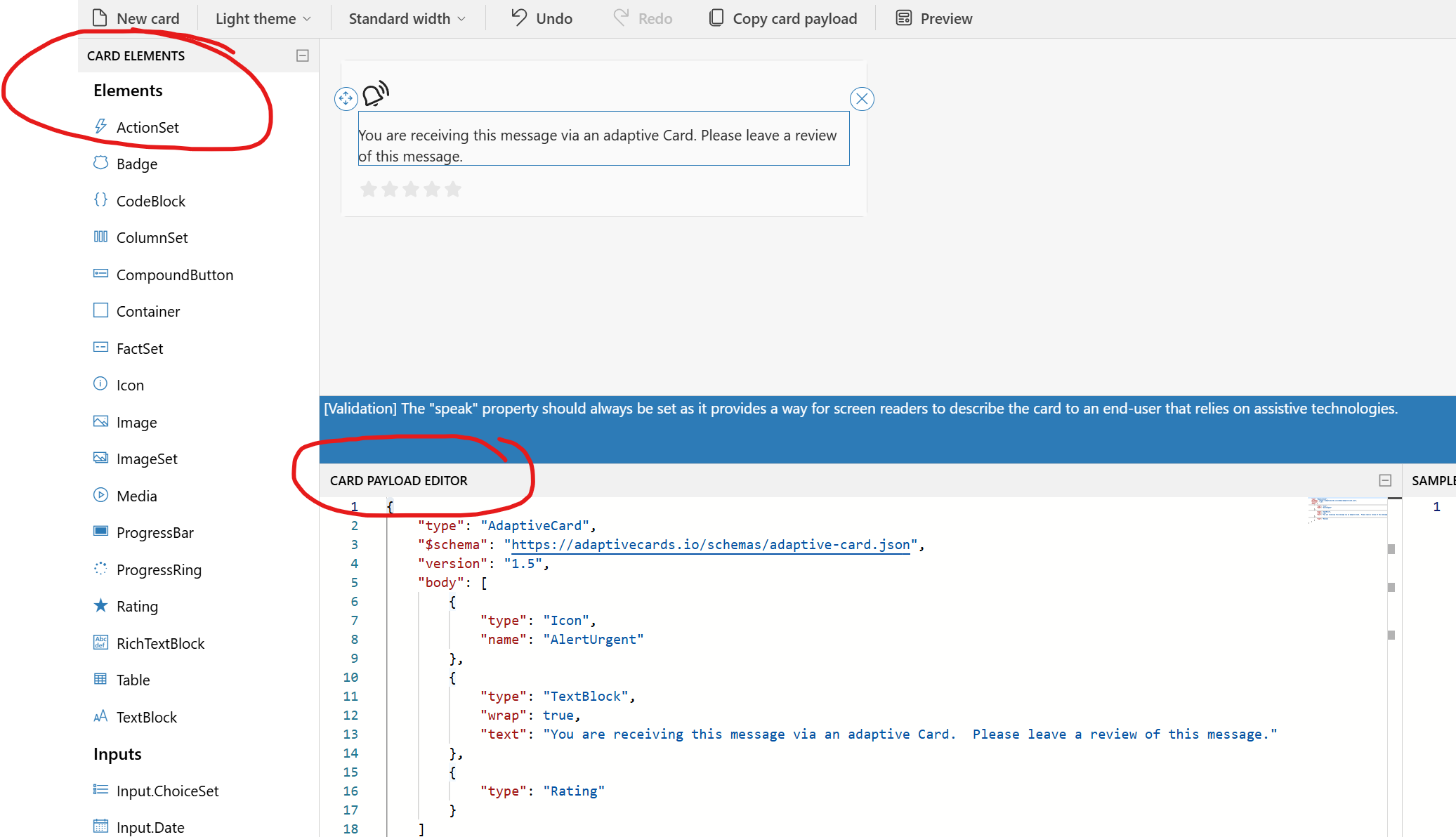The width and height of the screenshot is (1456, 837).
Task: Collapse the Card Elements panel
Action: coord(303,55)
